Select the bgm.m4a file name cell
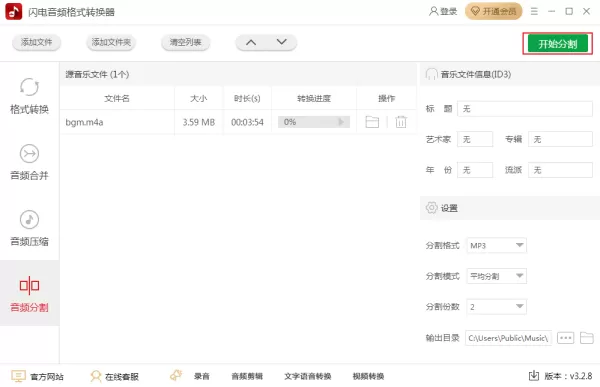 click(117, 122)
